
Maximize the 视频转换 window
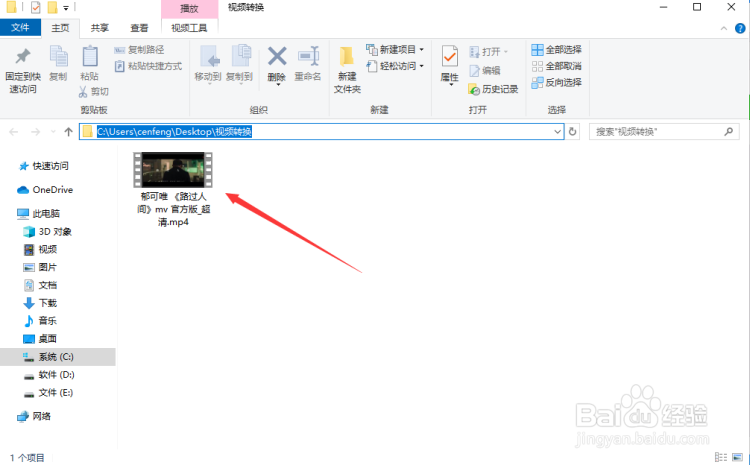coord(697,7)
